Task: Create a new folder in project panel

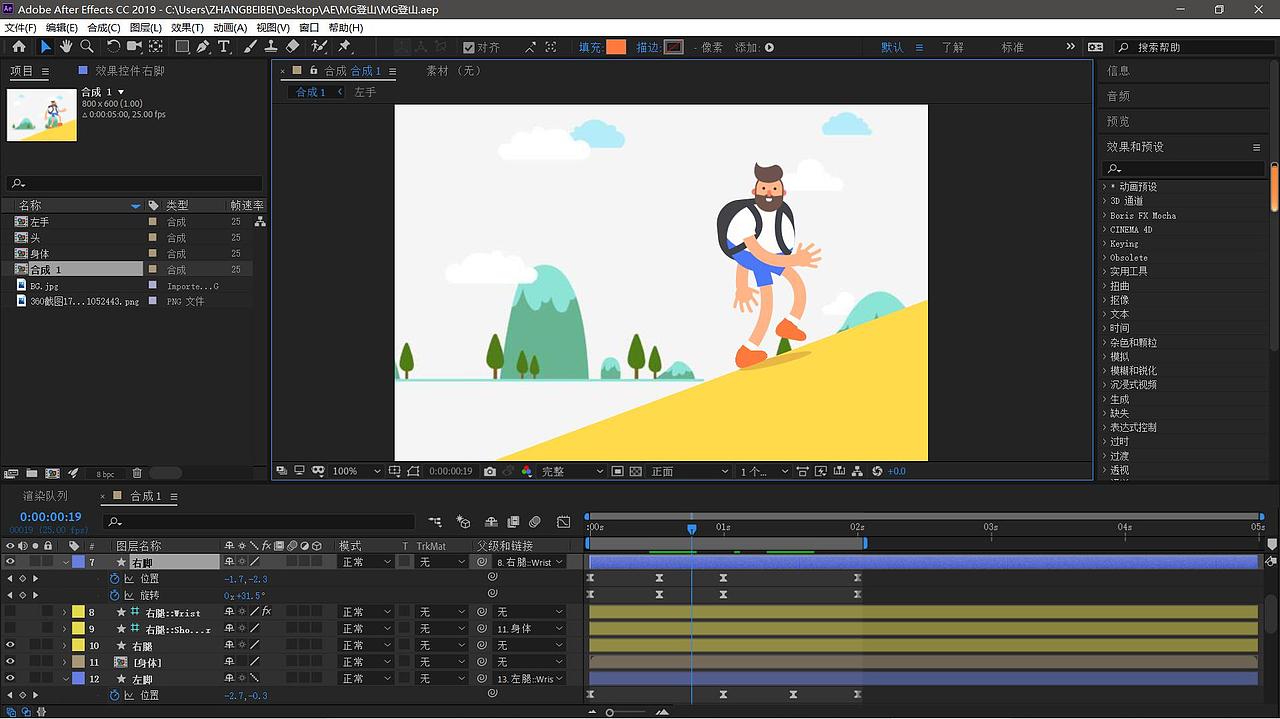Action: pyautogui.click(x=32, y=473)
